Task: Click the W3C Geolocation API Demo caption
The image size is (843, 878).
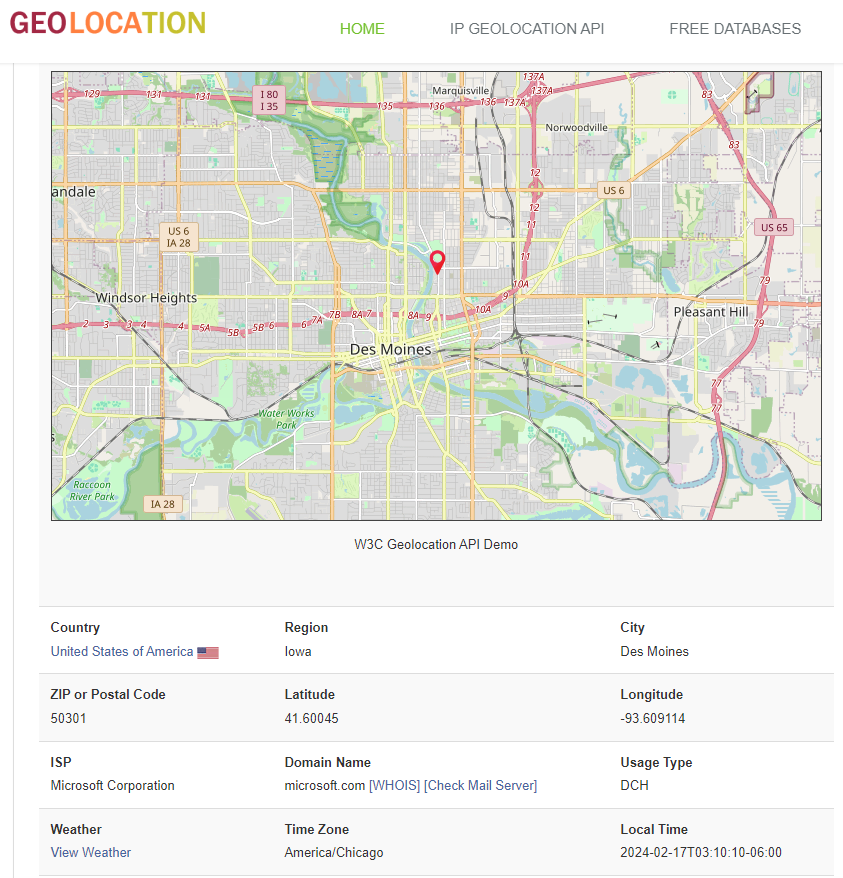Action: click(436, 544)
